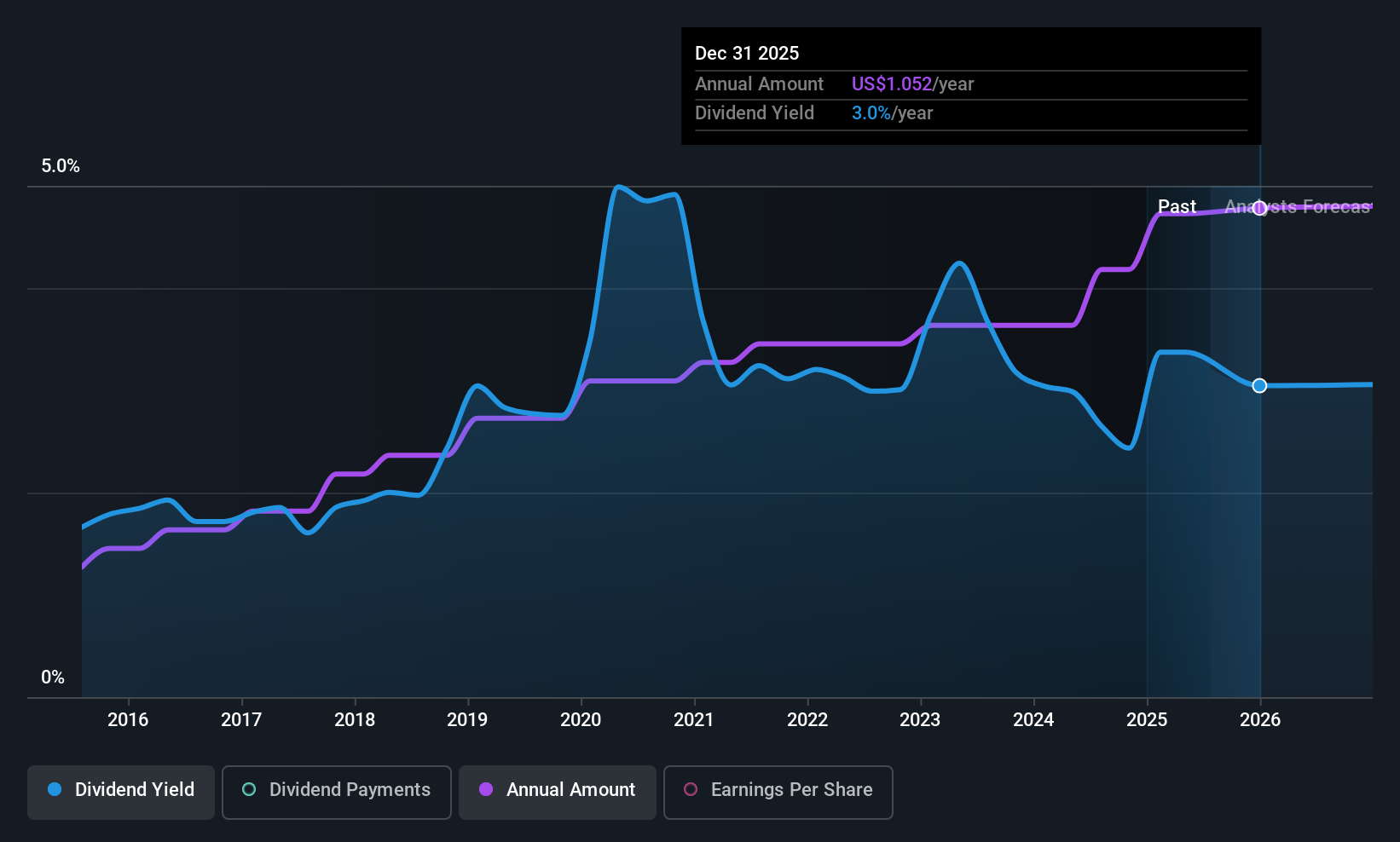Click the teal ring icon beside Dividend Payments
The width and height of the screenshot is (1400, 842).
click(x=249, y=789)
